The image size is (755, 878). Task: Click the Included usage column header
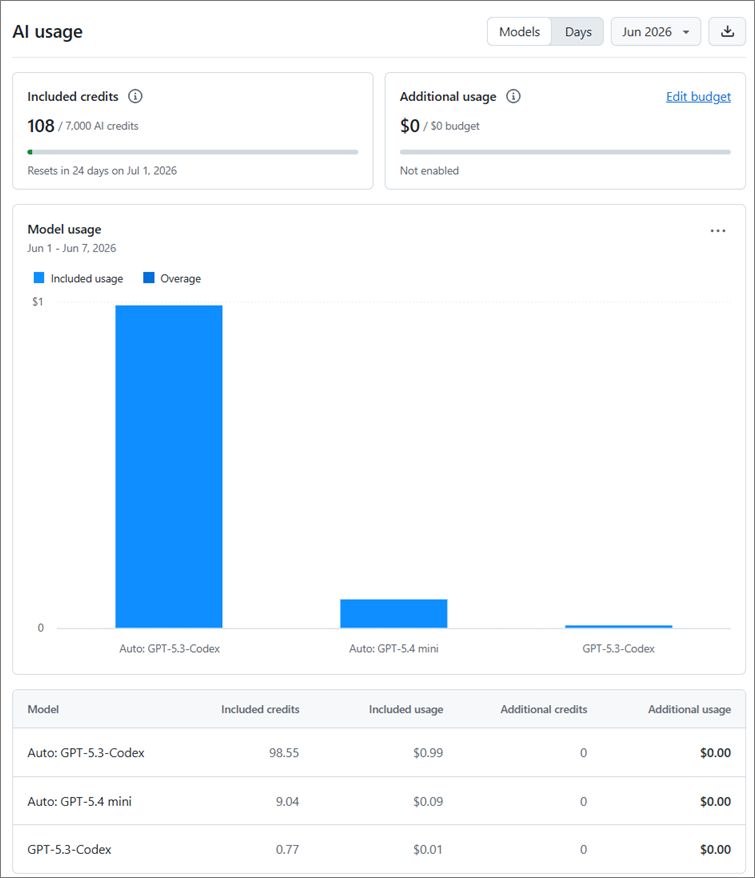point(406,709)
